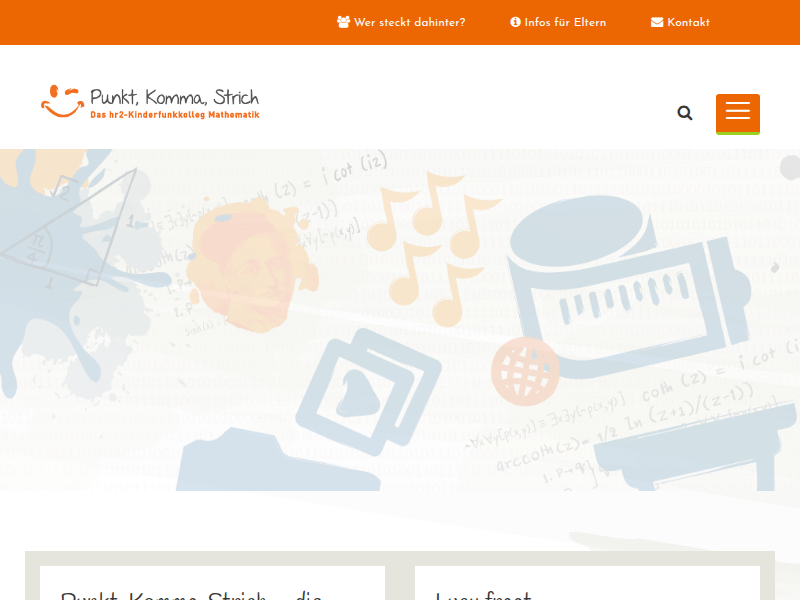The height and width of the screenshot is (600, 800).
Task: Click the hr2-Kinderfunkkolleg Mathematik subtitle
Action: click(x=175, y=115)
